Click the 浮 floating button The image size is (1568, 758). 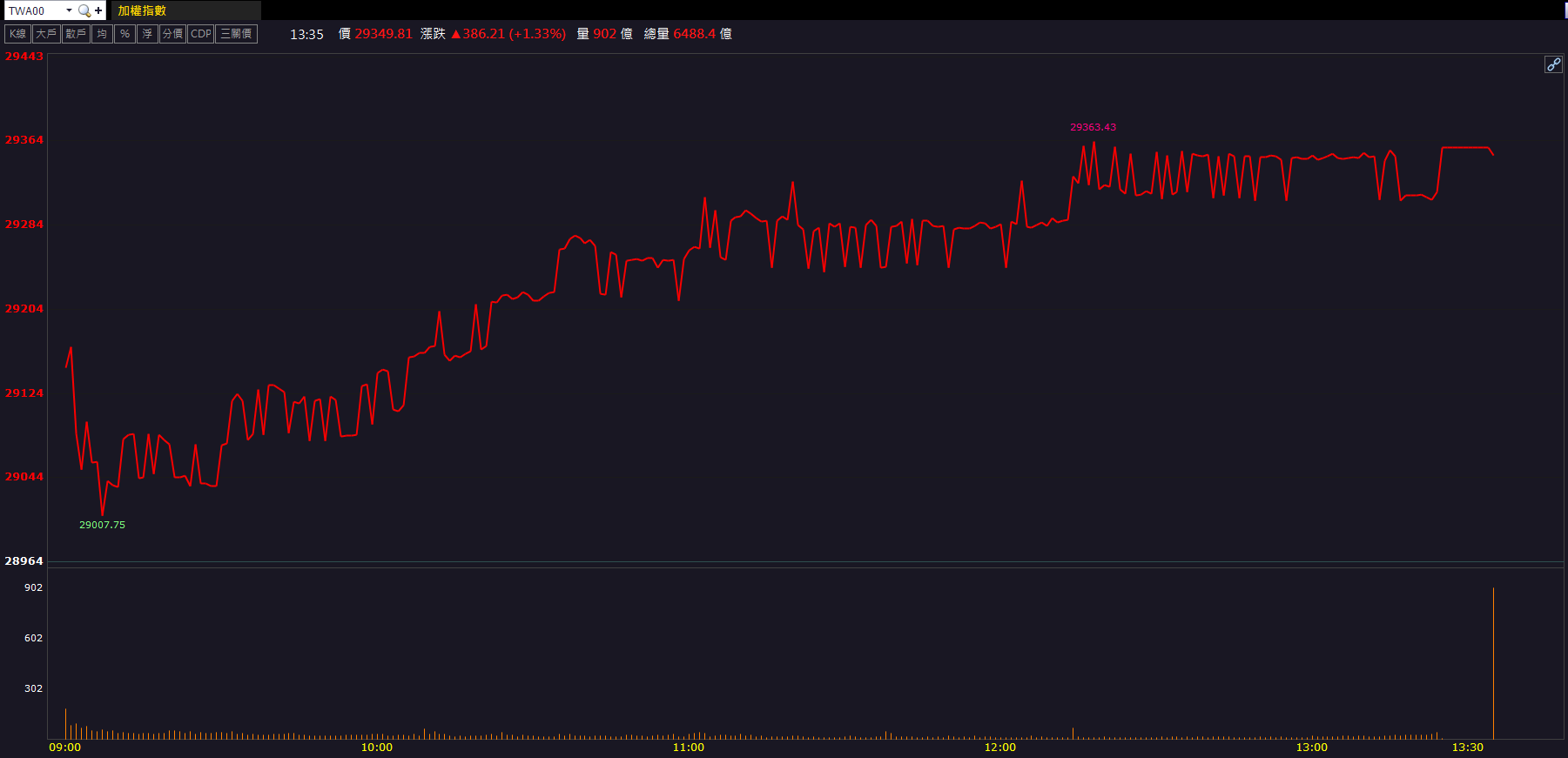pos(147,34)
